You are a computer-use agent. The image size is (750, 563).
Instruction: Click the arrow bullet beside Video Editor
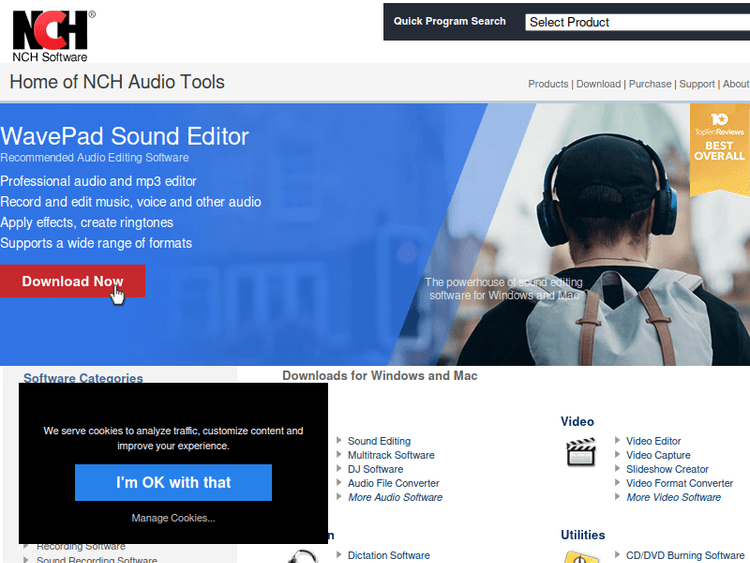pyautogui.click(x=617, y=441)
